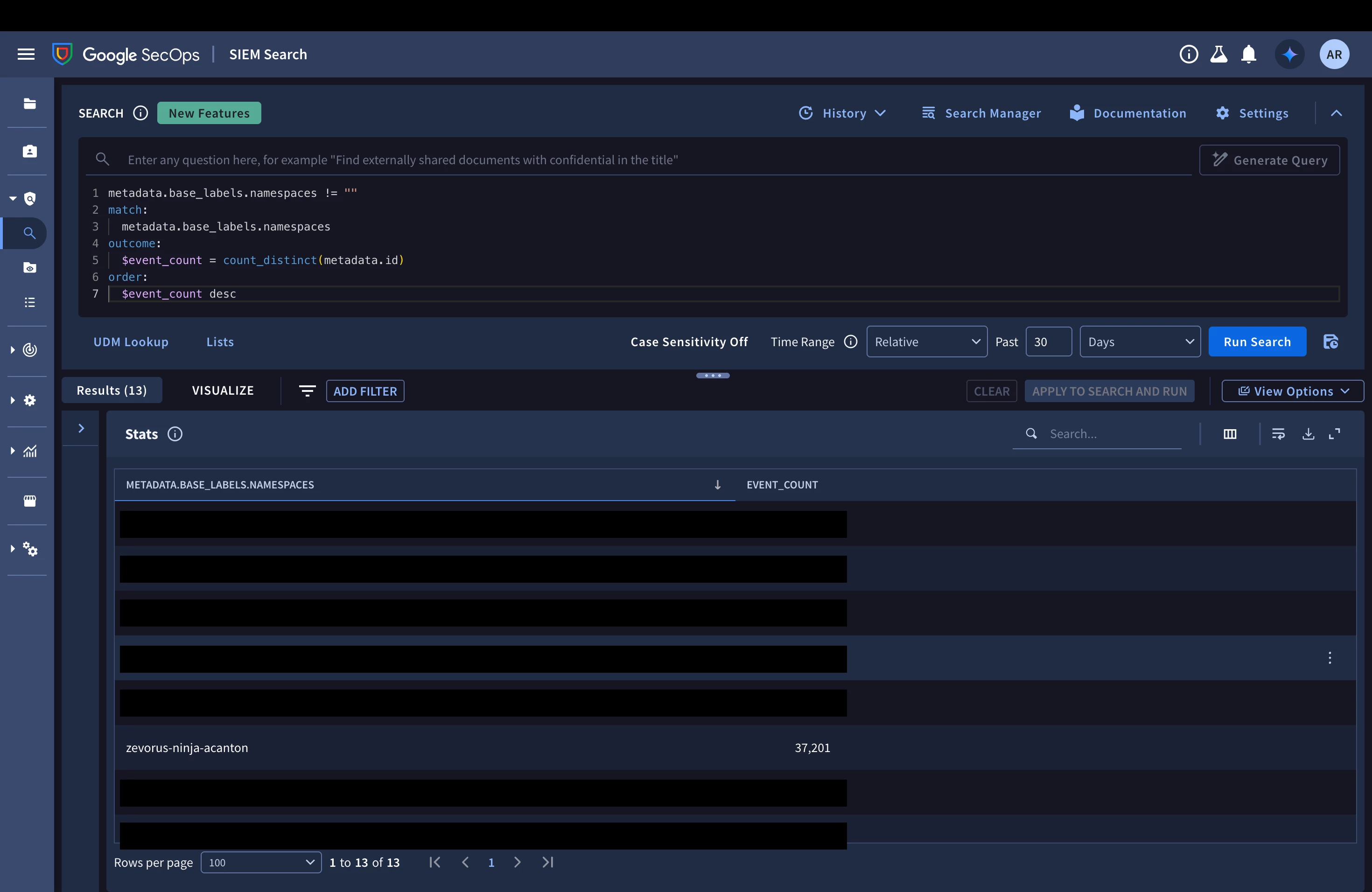
Task: Expand the dashboards sidebar group arrow
Action: (12, 451)
